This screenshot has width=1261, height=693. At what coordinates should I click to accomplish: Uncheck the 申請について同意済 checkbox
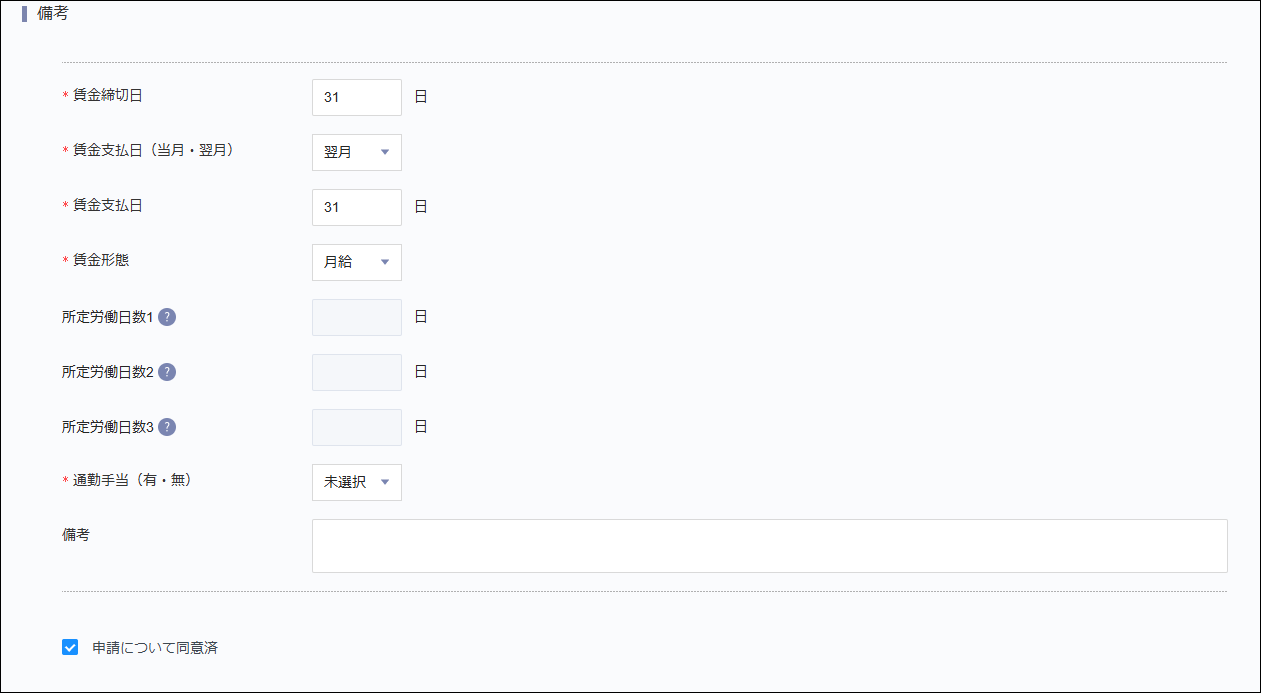69,646
